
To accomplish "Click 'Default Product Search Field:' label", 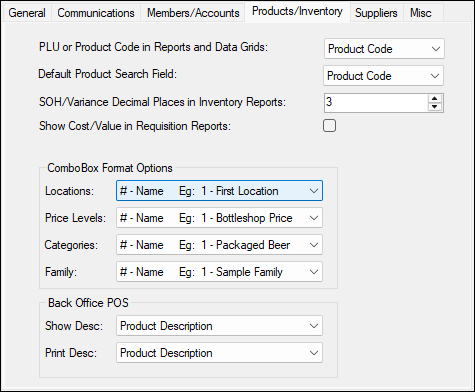I will tap(107, 74).
